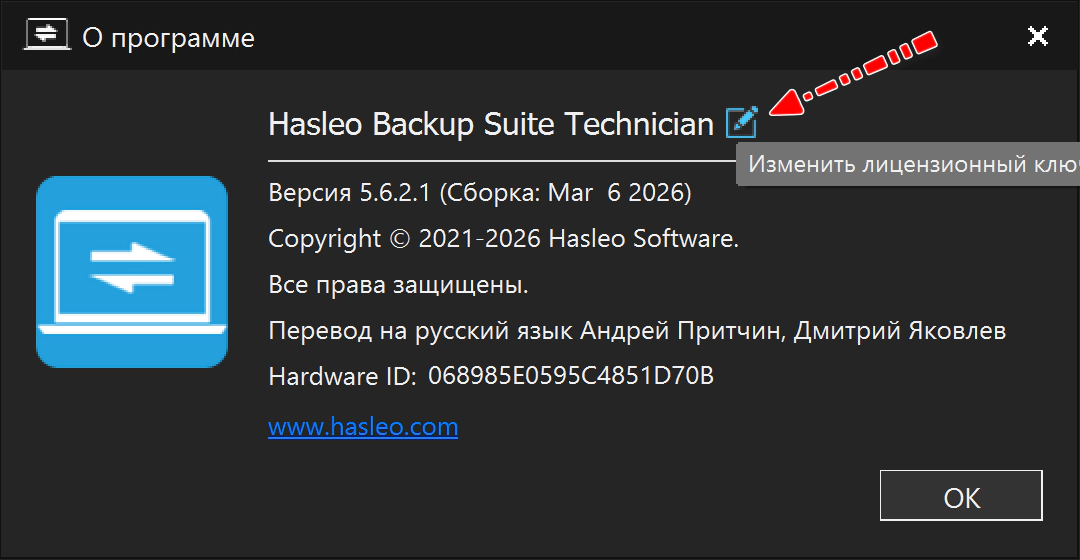This screenshot has height=560, width=1080.
Task: Click the Все права защищены line
Action: coord(398,285)
